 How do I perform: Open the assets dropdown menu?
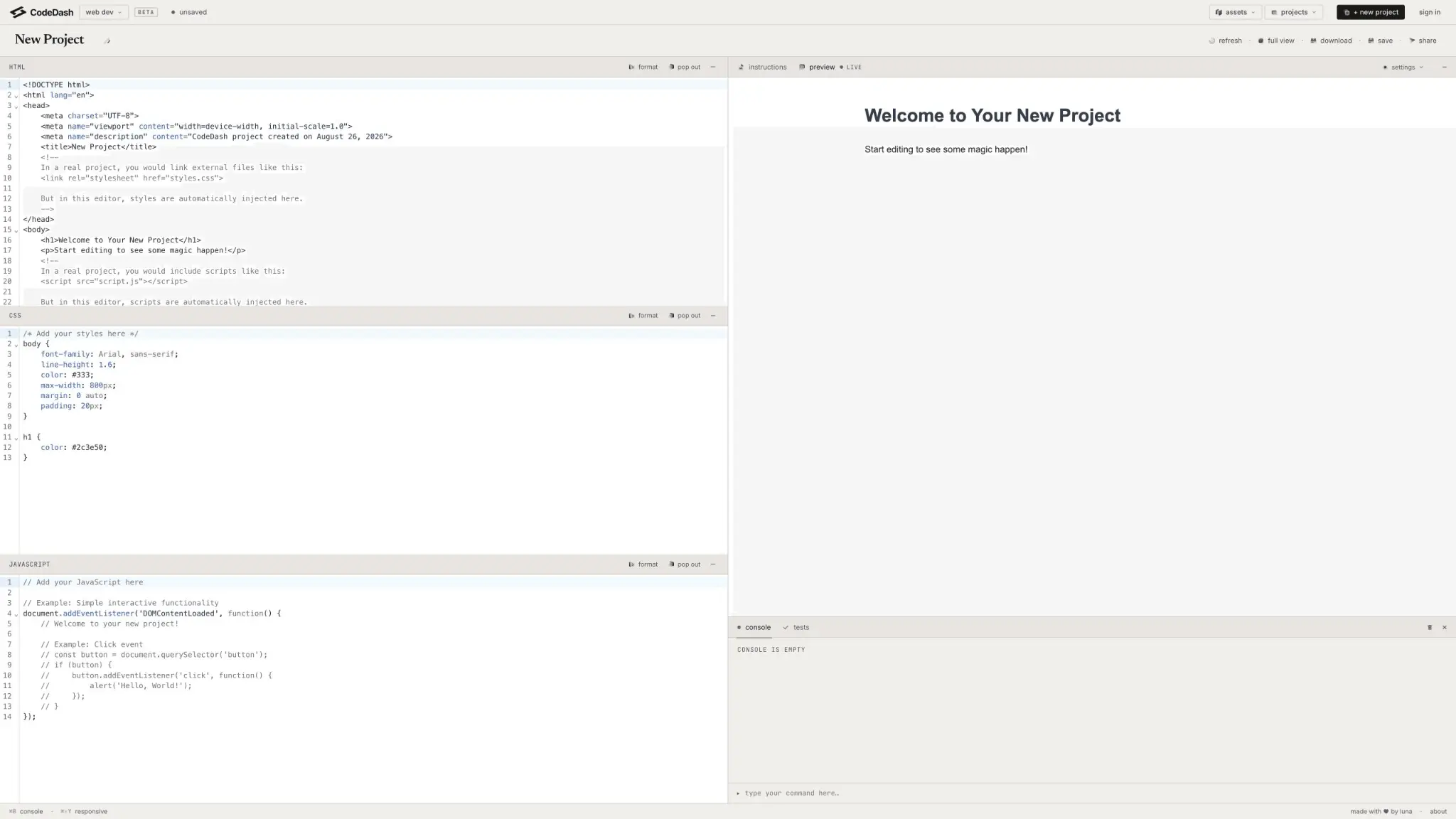[1235, 12]
